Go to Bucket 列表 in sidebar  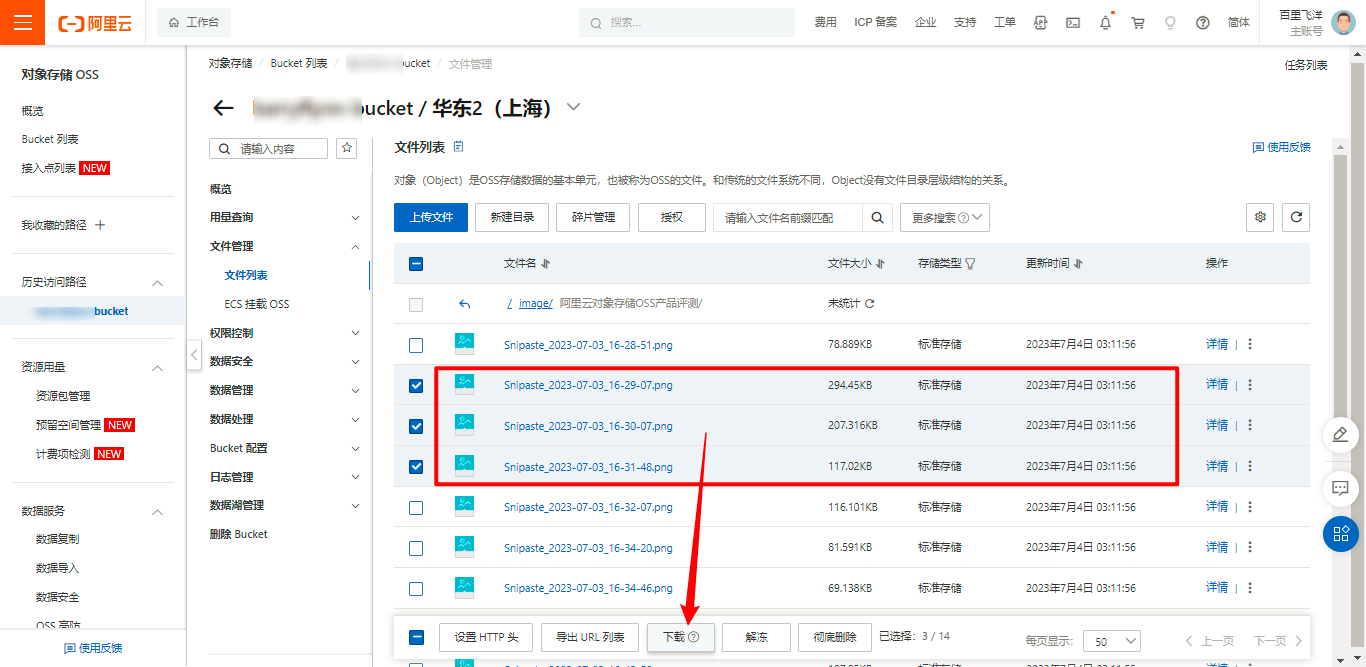(x=50, y=139)
